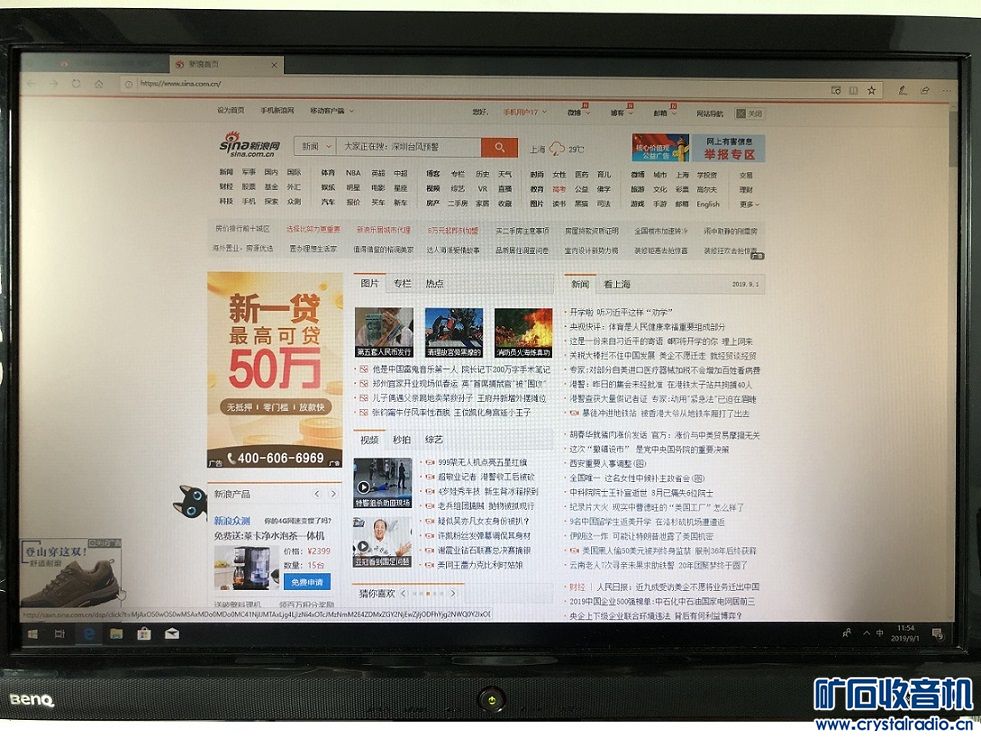Add page to favorites with star icon
The width and height of the screenshot is (981, 737).
872,91
